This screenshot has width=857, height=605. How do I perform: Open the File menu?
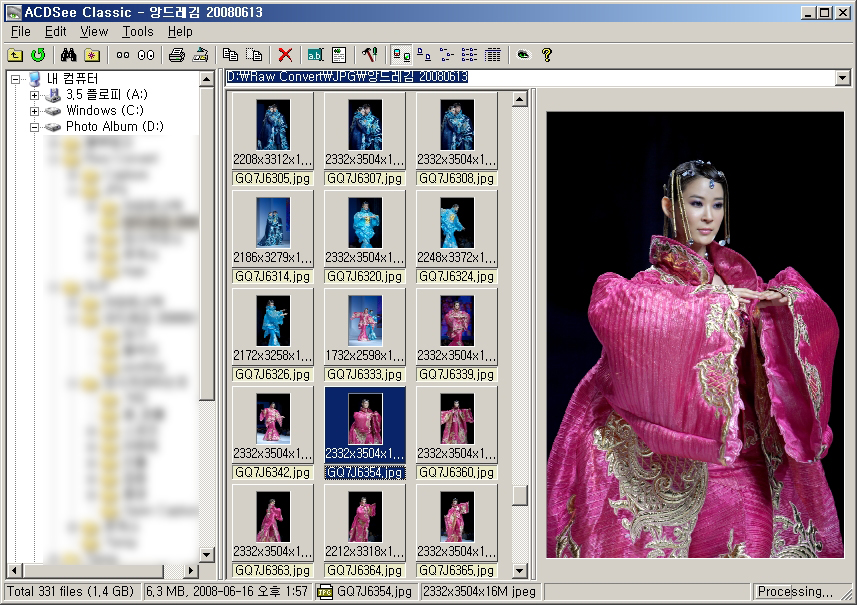tap(21, 32)
